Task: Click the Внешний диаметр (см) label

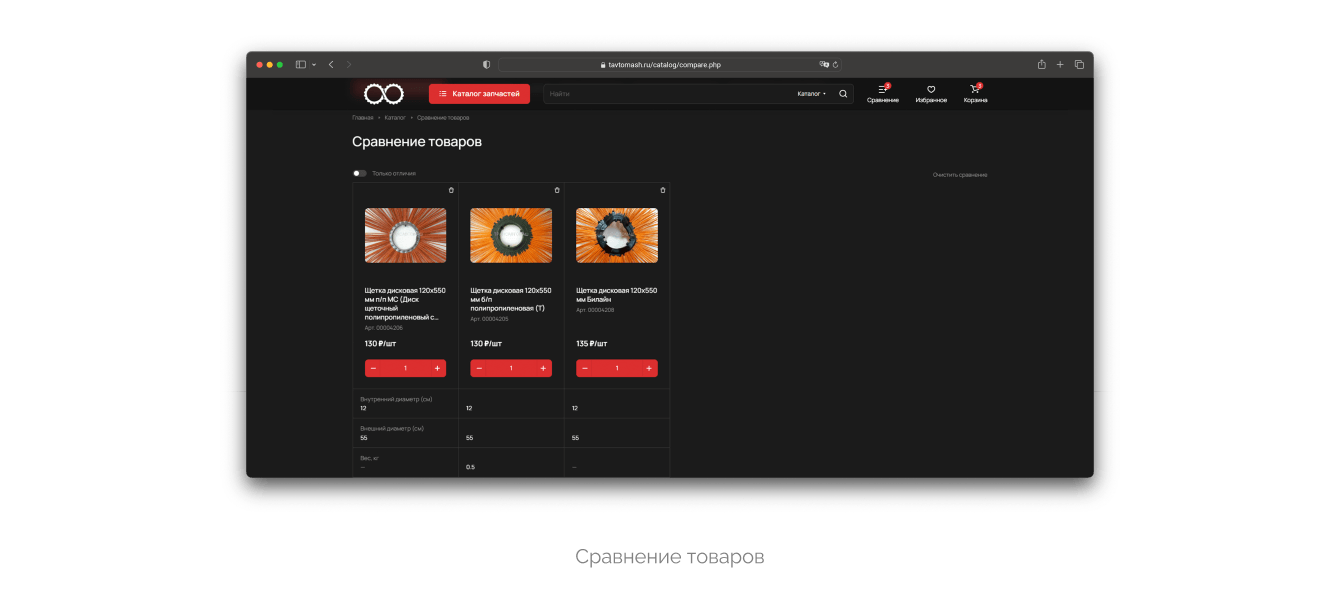Action: (x=392, y=428)
